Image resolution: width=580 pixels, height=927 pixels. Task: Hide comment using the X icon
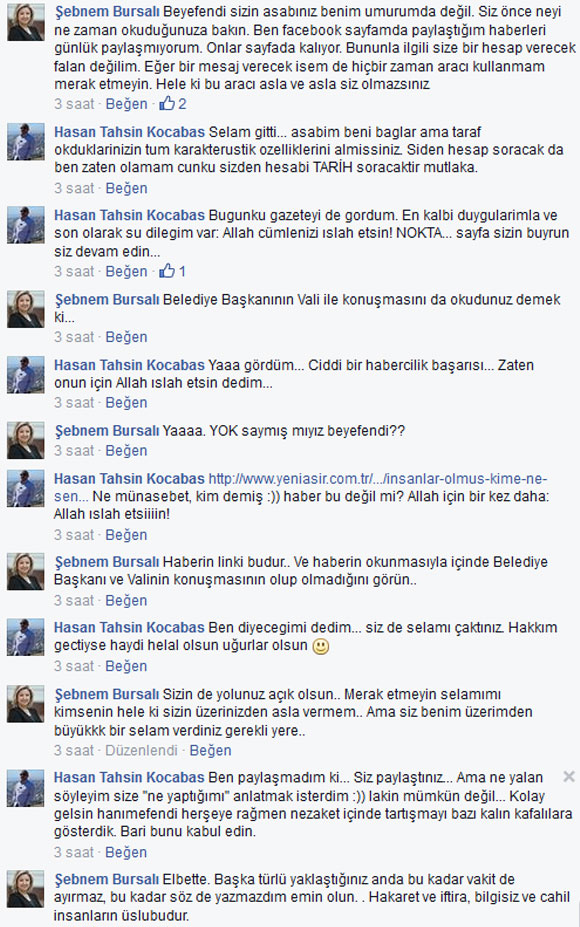(569, 776)
